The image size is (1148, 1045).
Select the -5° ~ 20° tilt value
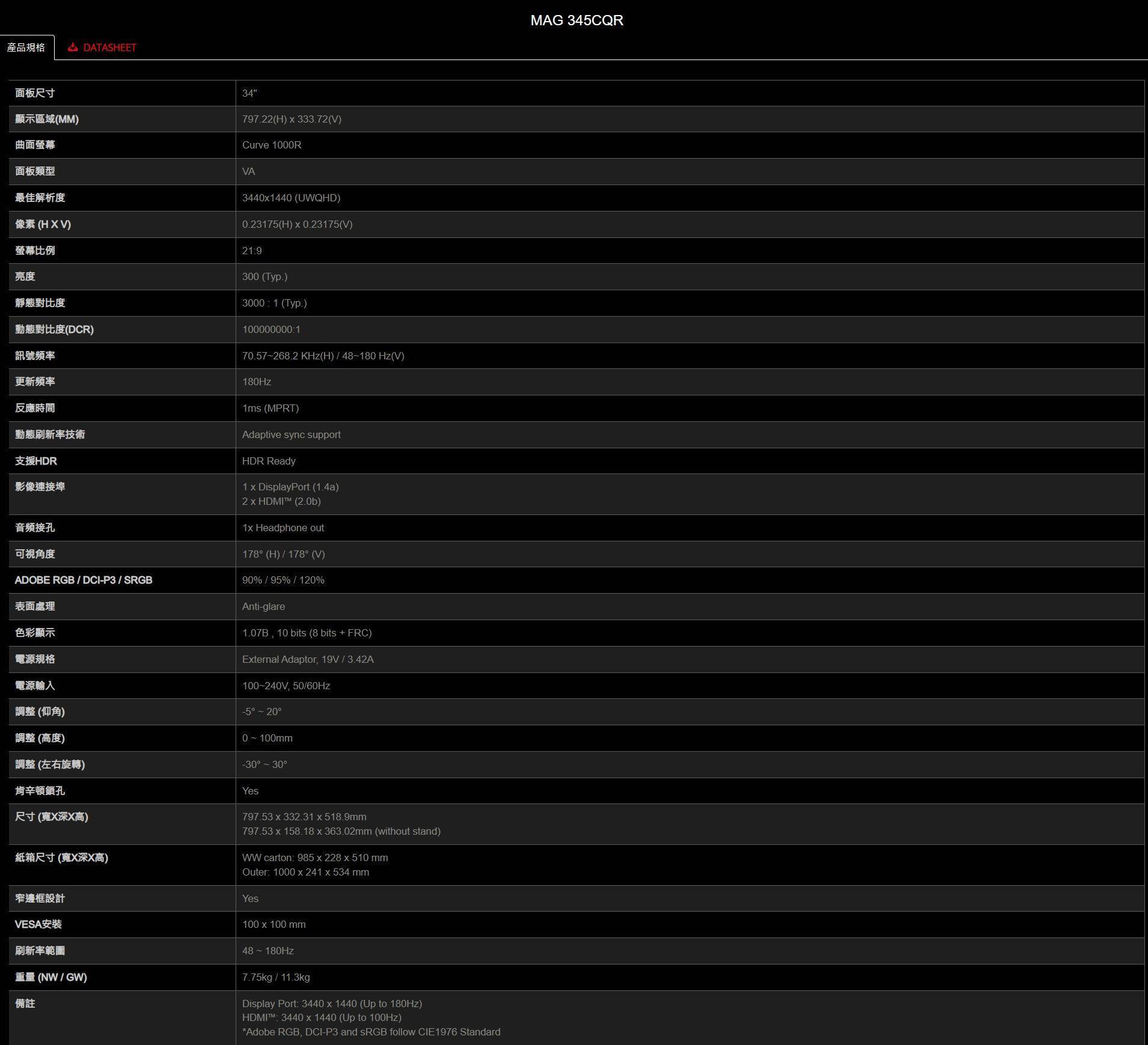(261, 711)
